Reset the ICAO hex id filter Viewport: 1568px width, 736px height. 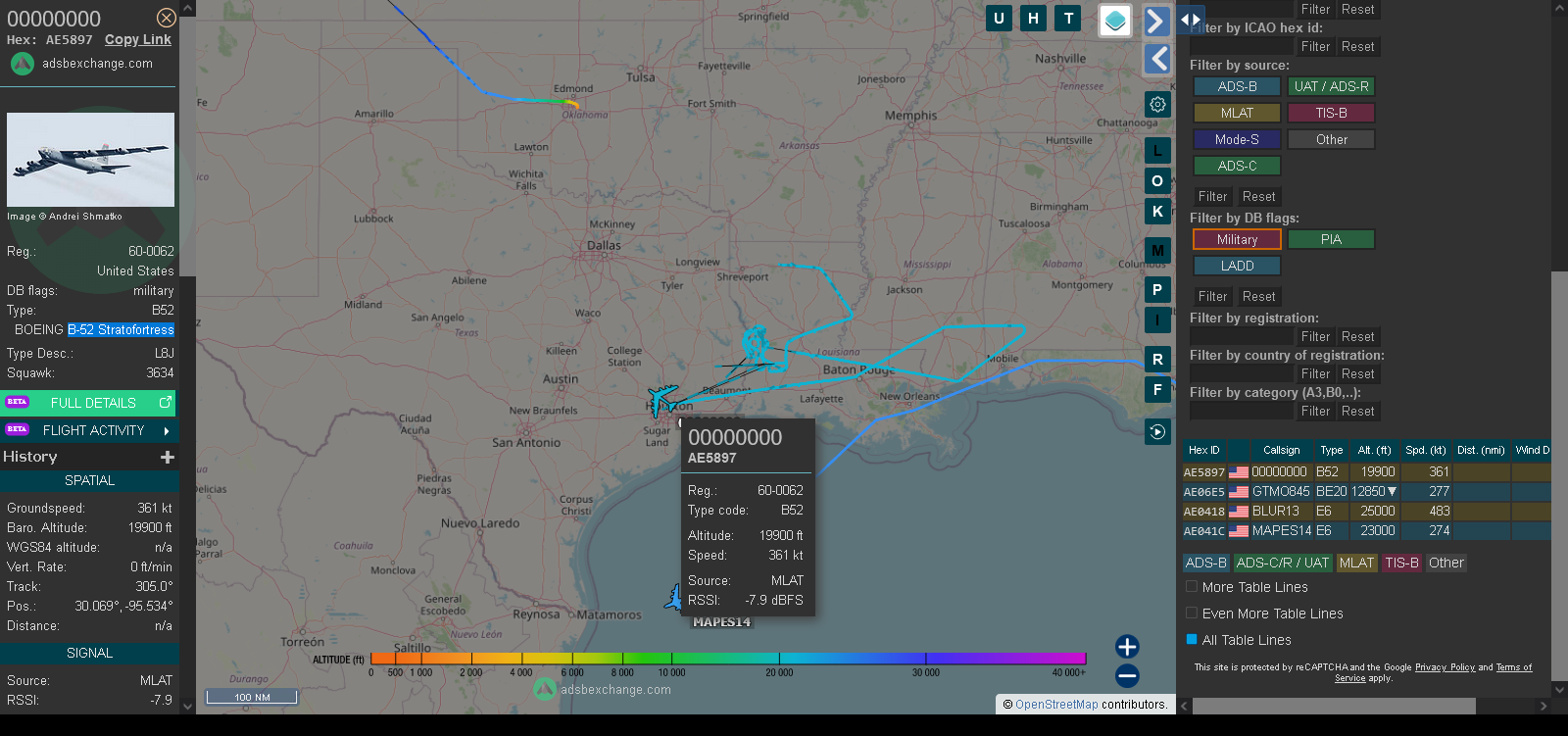tap(1357, 46)
